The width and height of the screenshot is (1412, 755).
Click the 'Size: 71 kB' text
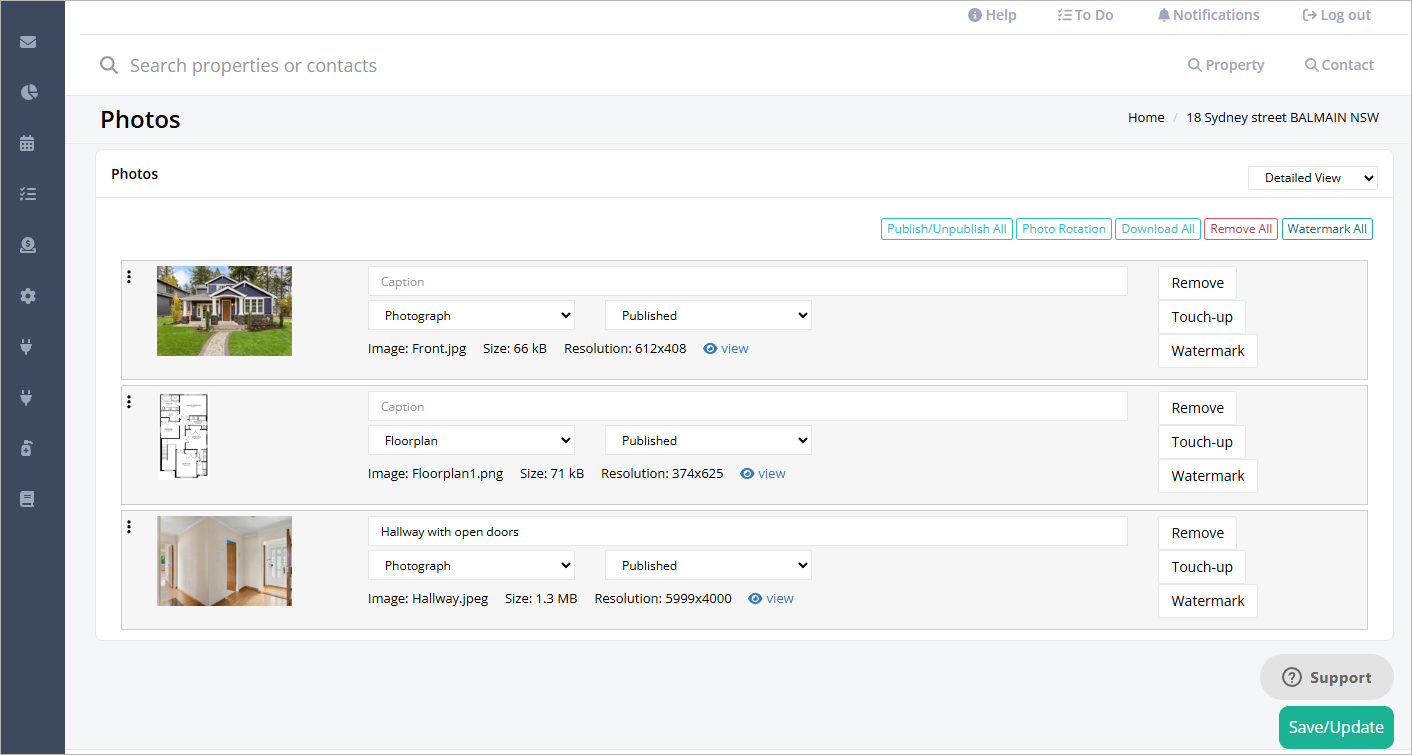(552, 474)
